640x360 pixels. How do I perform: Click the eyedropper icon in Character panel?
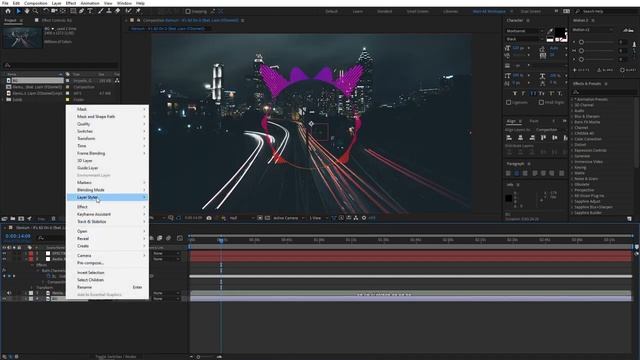click(x=551, y=31)
